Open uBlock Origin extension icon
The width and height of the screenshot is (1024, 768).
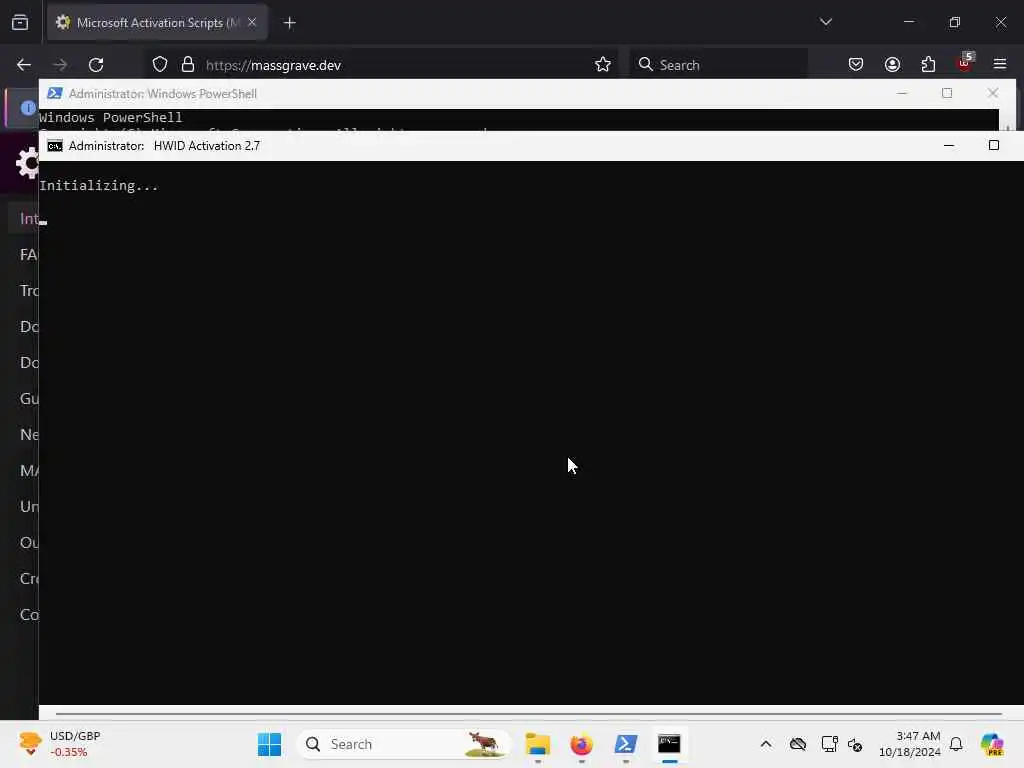coord(965,63)
